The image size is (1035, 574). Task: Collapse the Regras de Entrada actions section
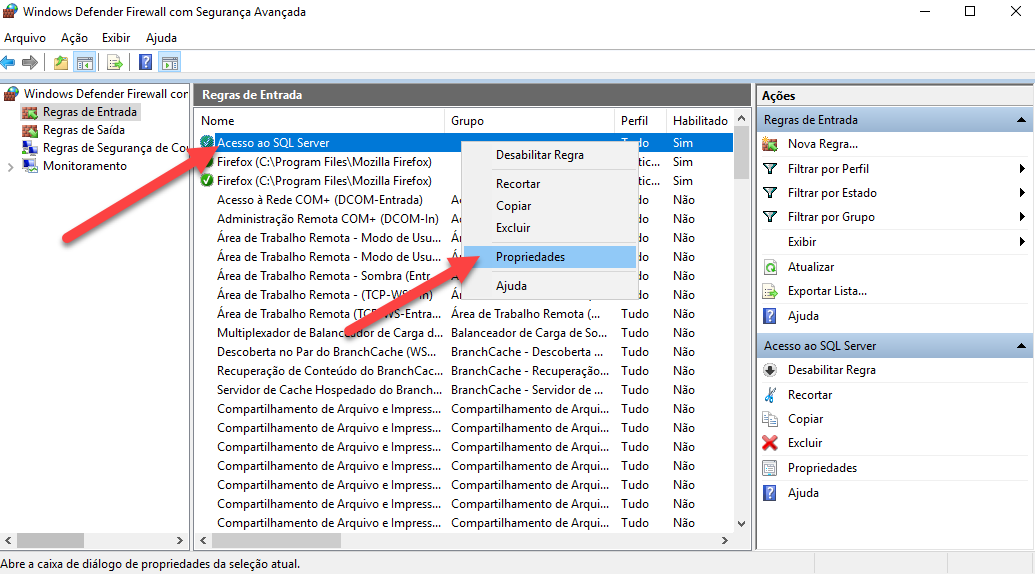coord(1022,120)
